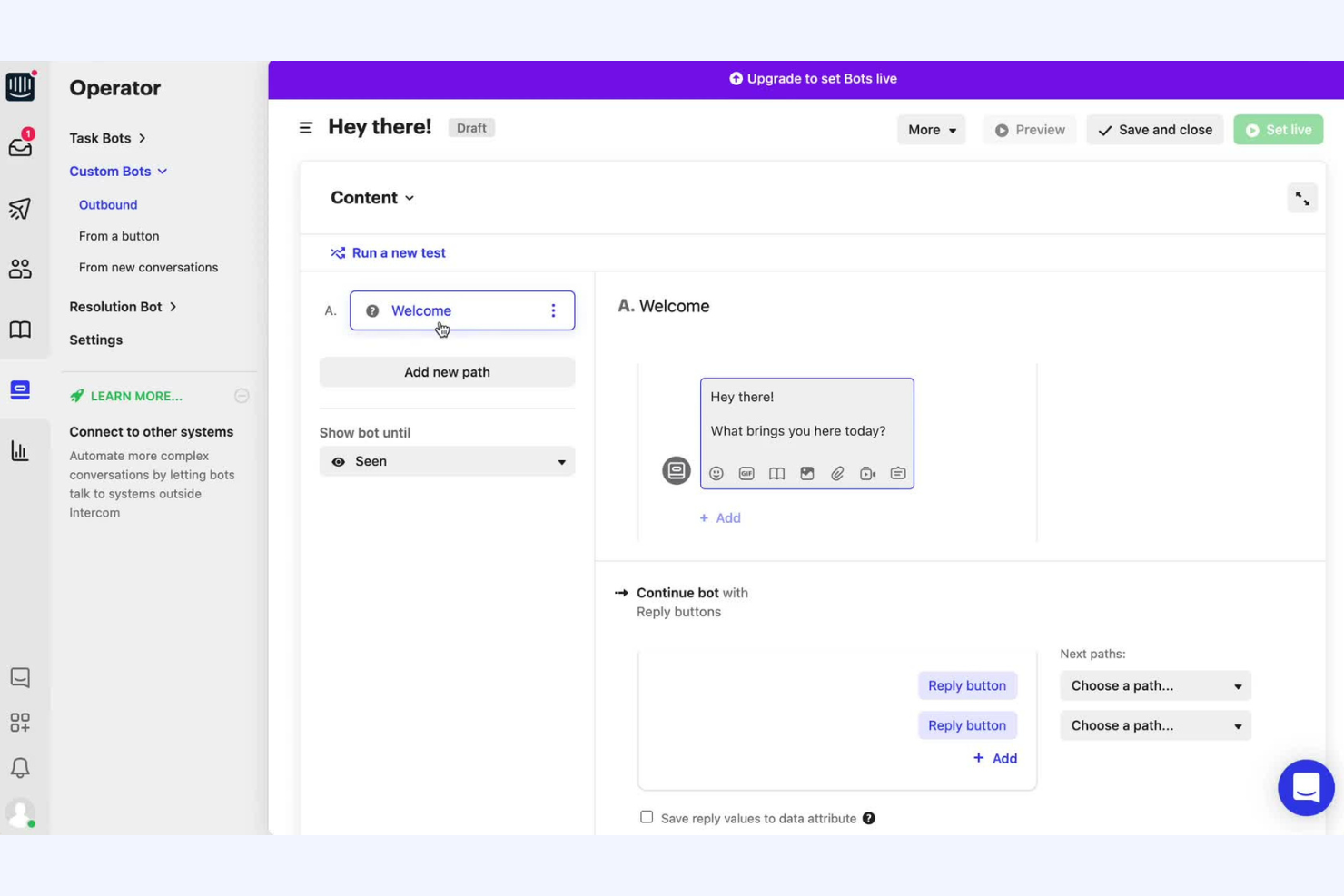Expand the Task Bots menu
1344x896 pixels.
click(x=107, y=138)
